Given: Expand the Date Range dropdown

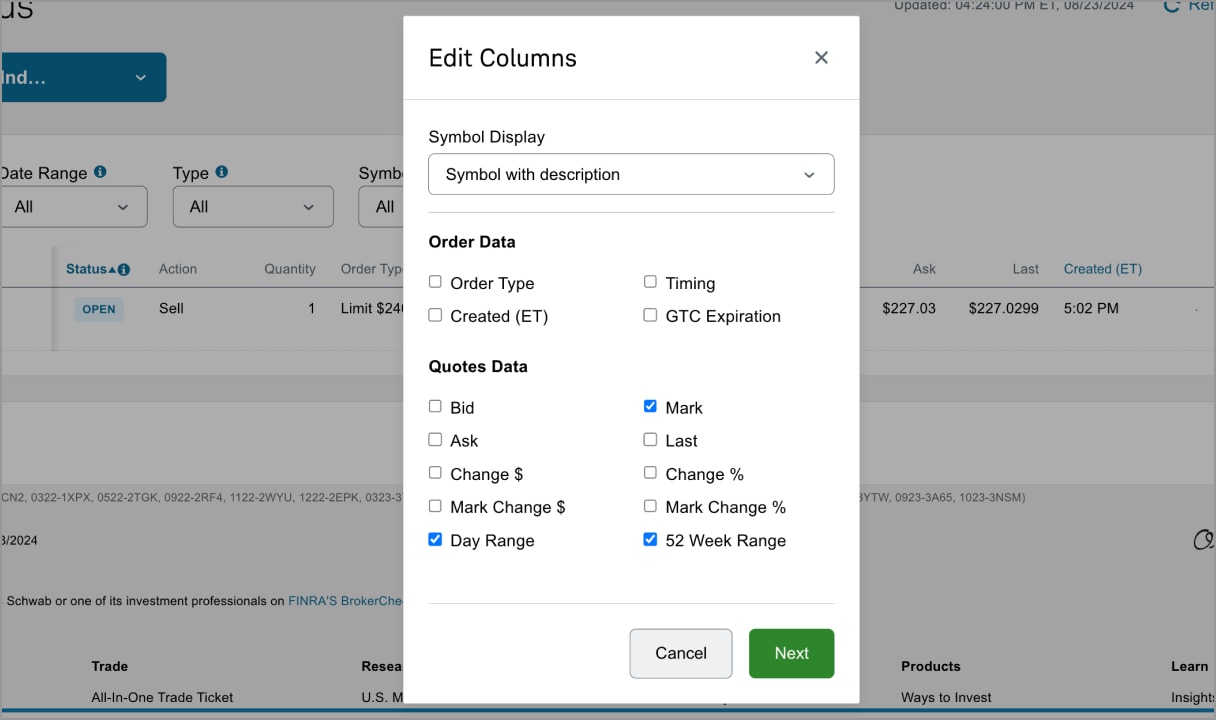Looking at the screenshot, I should (x=73, y=207).
